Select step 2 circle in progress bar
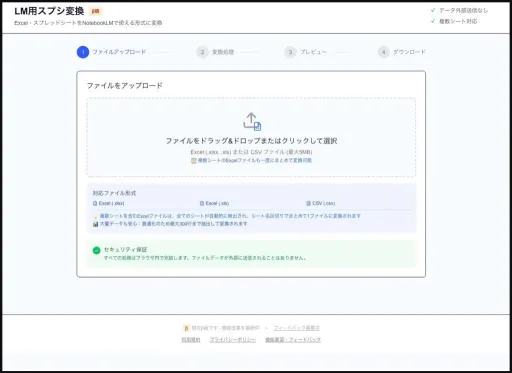512x373 pixels. tap(202, 52)
